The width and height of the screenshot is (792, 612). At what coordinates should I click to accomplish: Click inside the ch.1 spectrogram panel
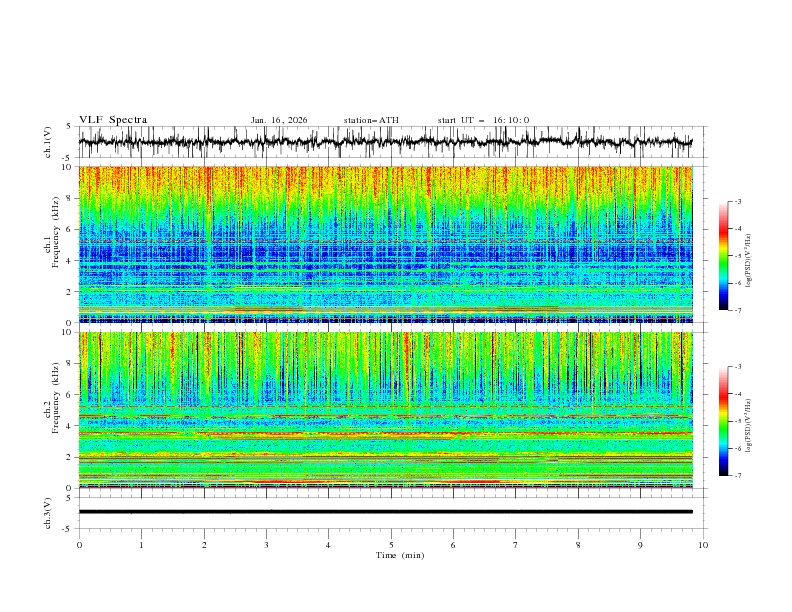click(385, 244)
